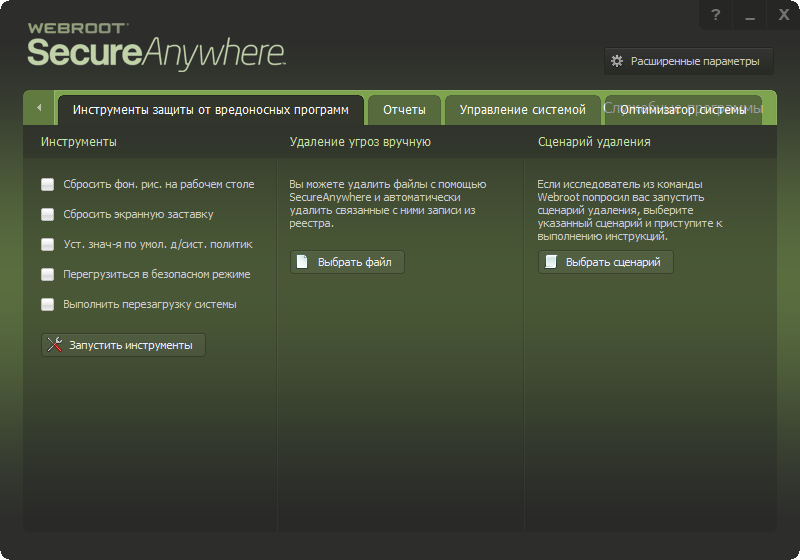Viewport: 800px width, 560px height.
Task: Close the SecureAnywhere window
Action: click(x=784, y=15)
